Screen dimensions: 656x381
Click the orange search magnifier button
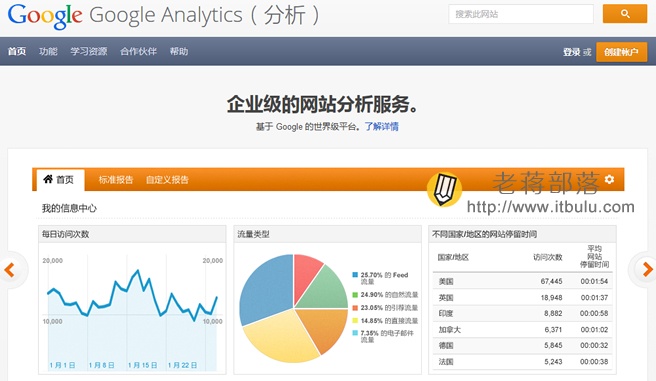(x=625, y=14)
